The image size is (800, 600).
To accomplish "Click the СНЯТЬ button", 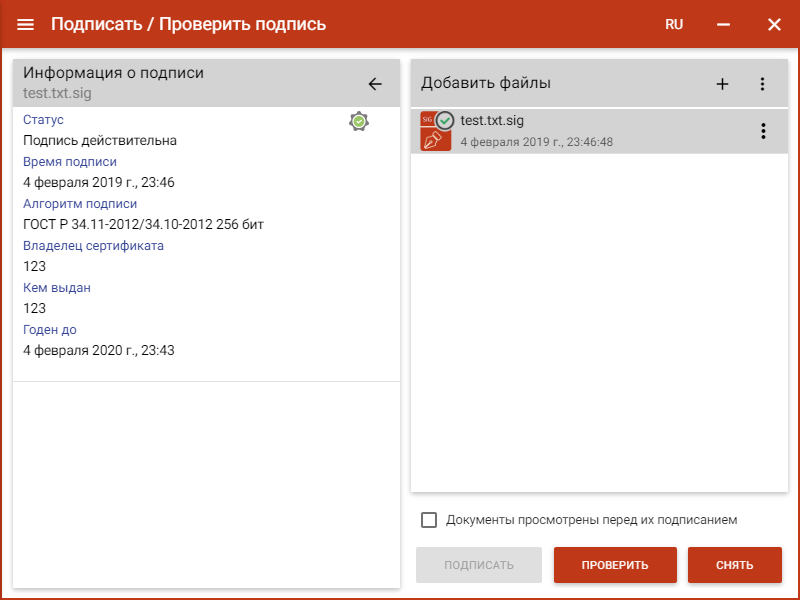I will coord(734,565).
